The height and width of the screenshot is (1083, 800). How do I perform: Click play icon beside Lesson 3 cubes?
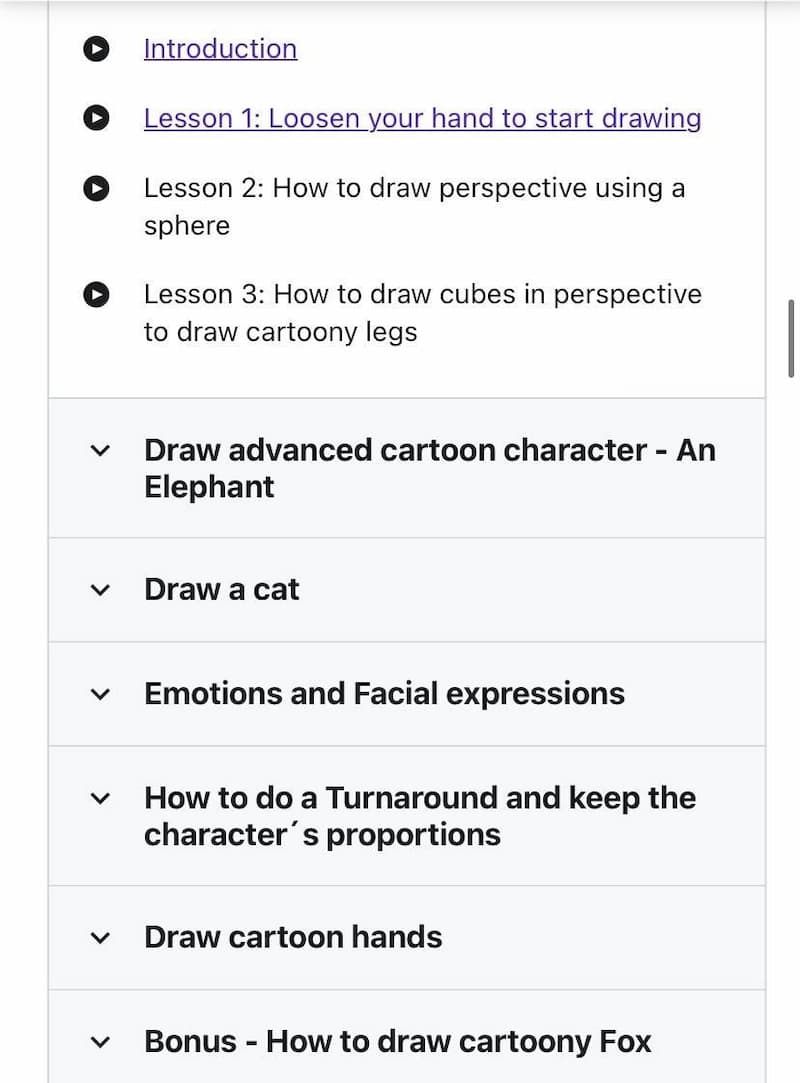[96, 295]
